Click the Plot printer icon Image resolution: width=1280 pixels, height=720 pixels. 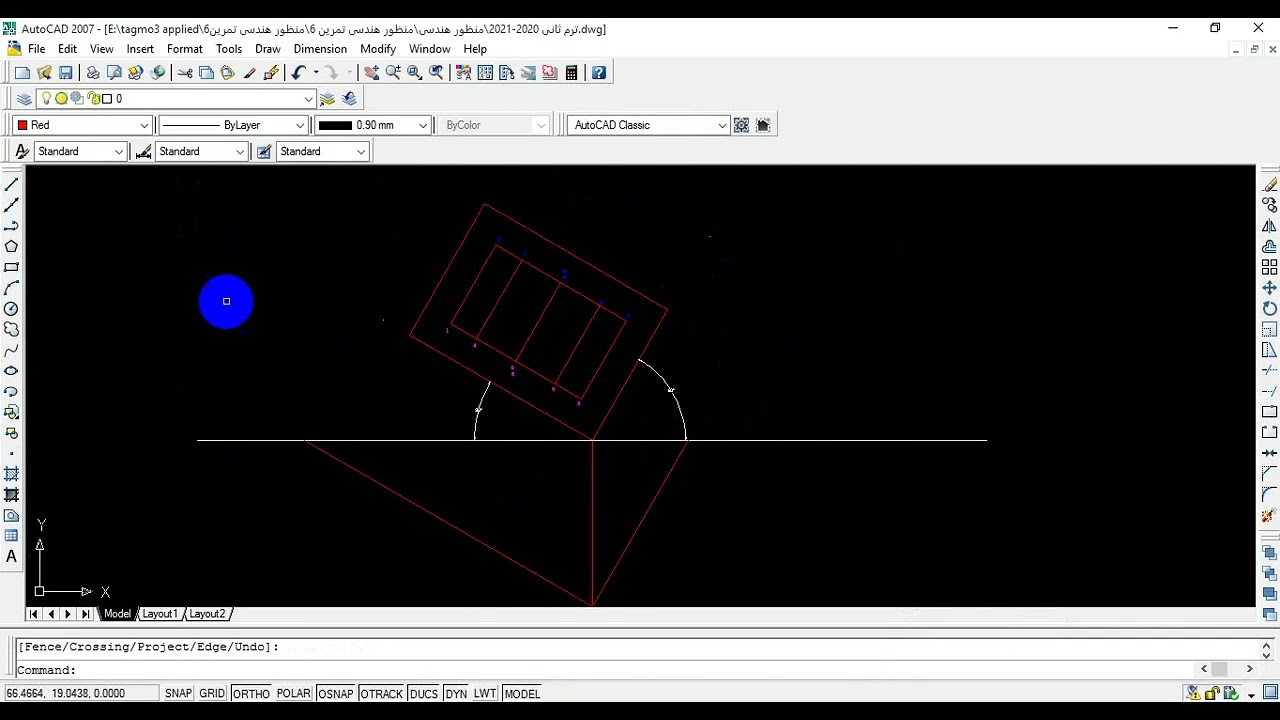(x=93, y=72)
